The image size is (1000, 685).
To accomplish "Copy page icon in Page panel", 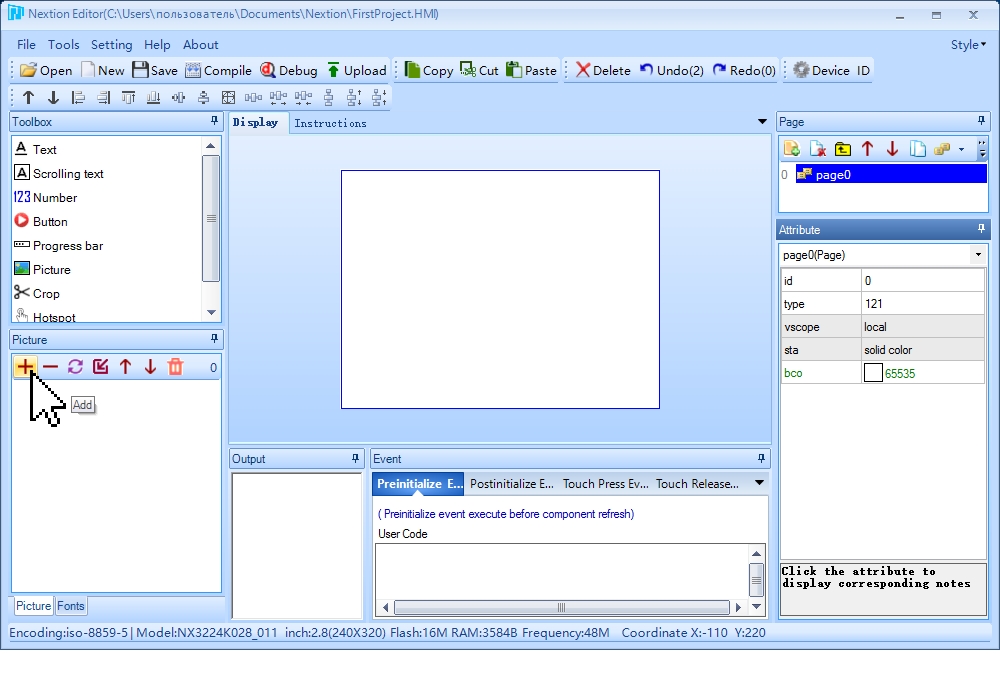I will click(917, 149).
